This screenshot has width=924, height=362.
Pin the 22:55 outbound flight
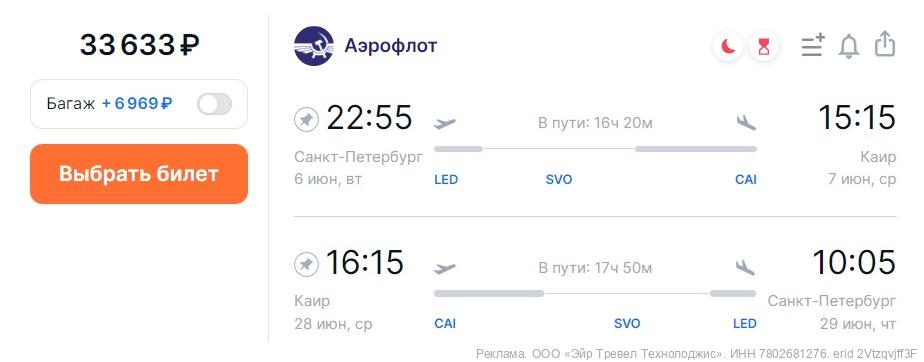306,120
